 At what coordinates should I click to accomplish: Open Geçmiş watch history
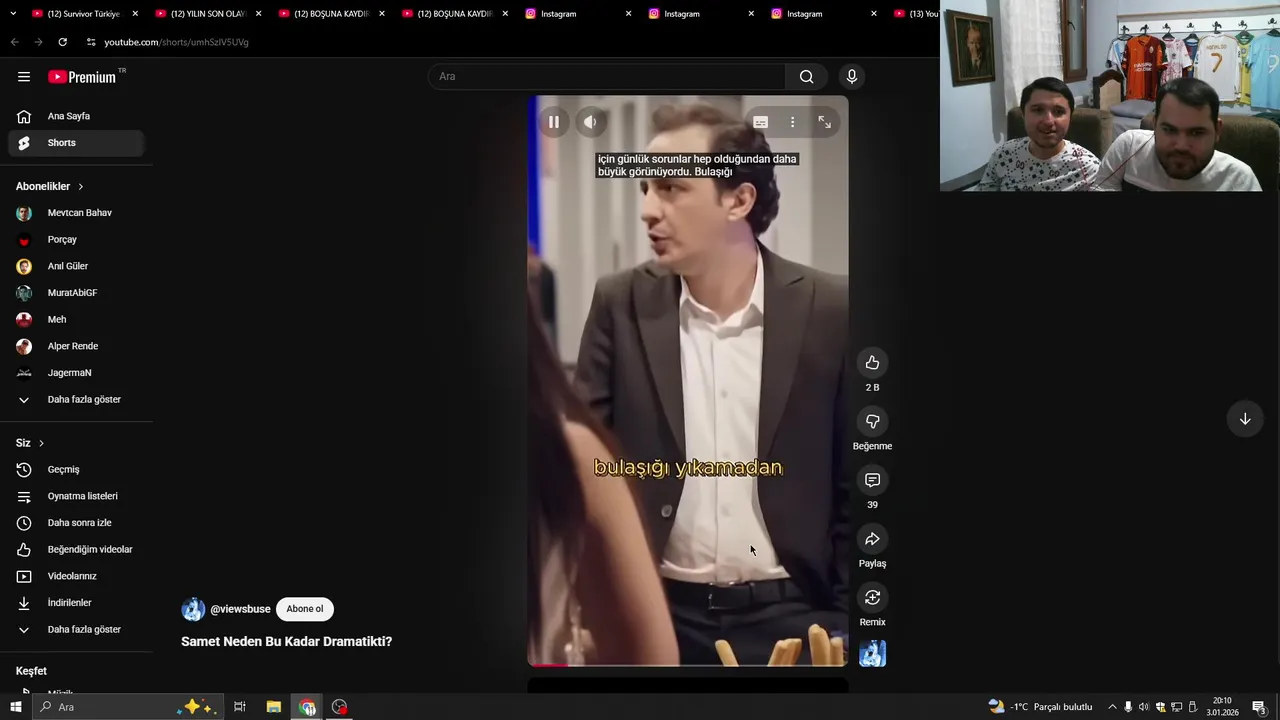(76, 470)
